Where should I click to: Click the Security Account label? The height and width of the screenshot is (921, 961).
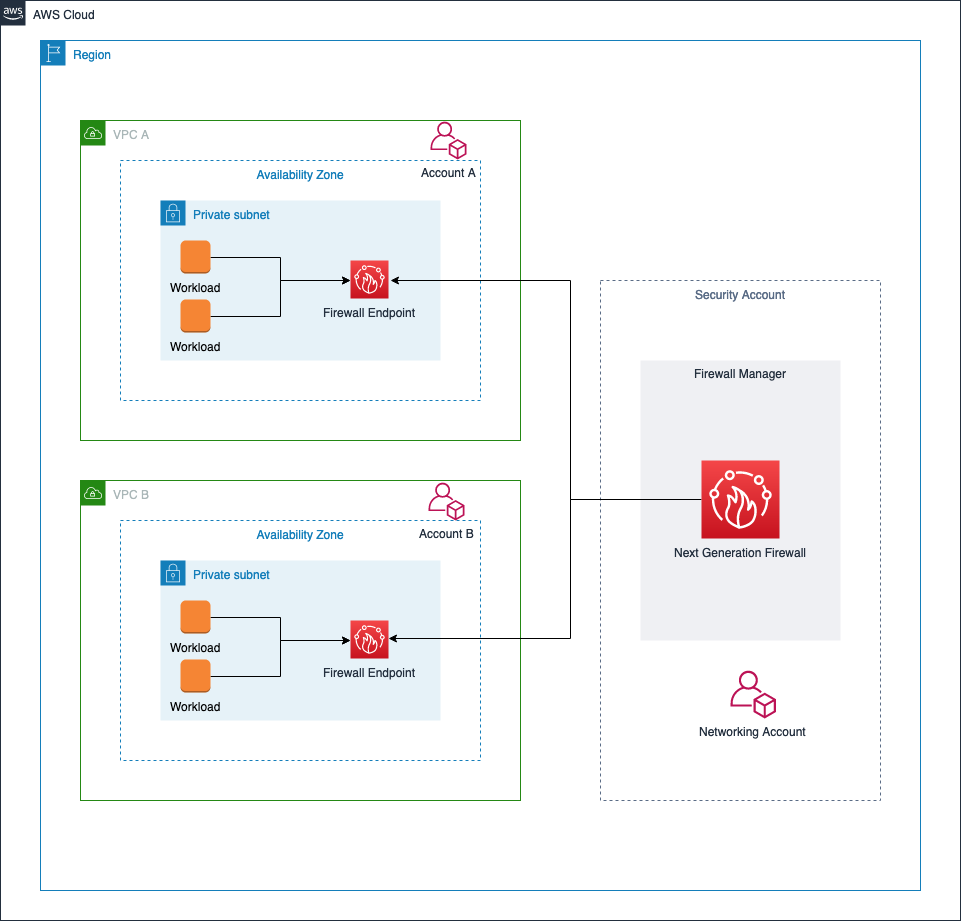(740, 295)
